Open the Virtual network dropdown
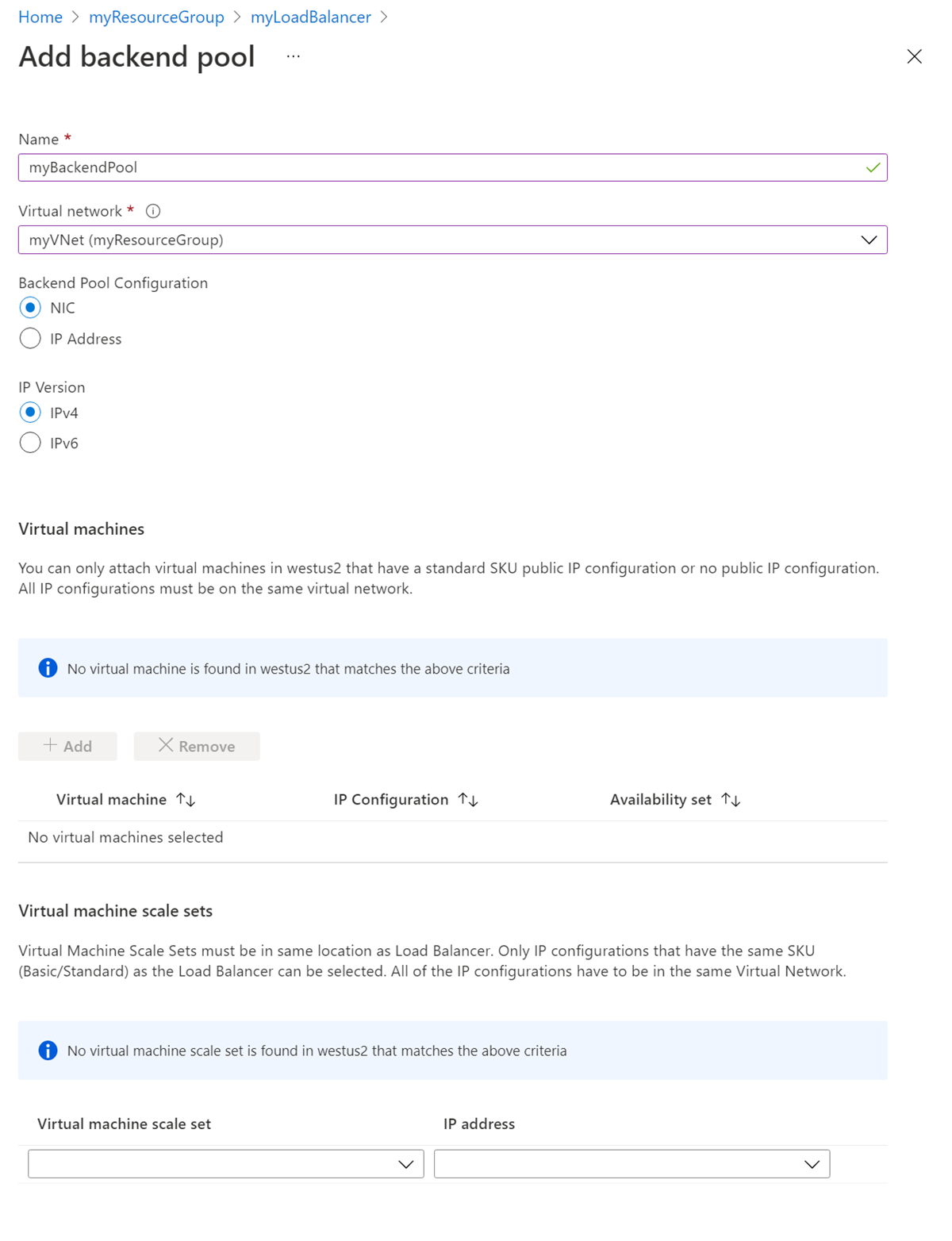Screen dimensions: 952x1241 867,239
